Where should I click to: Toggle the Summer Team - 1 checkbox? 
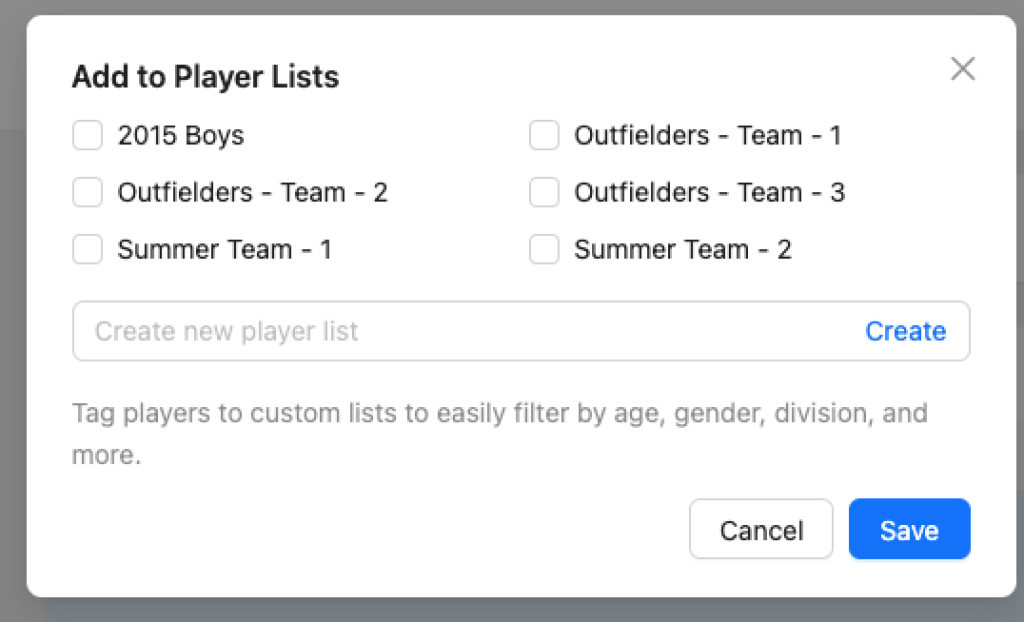tap(88, 249)
